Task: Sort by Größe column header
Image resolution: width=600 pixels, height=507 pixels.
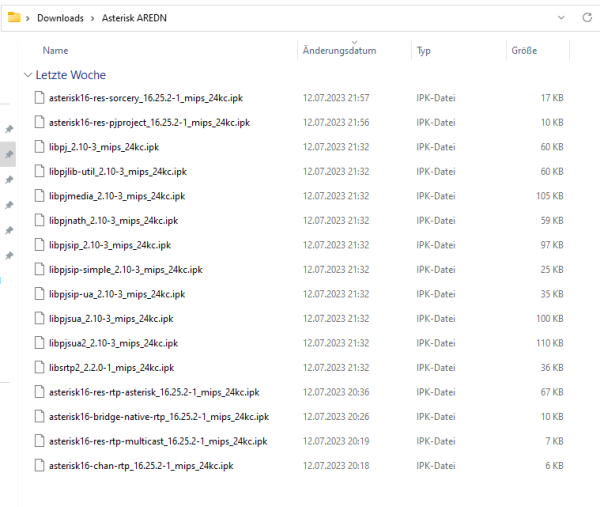Action: click(x=524, y=51)
